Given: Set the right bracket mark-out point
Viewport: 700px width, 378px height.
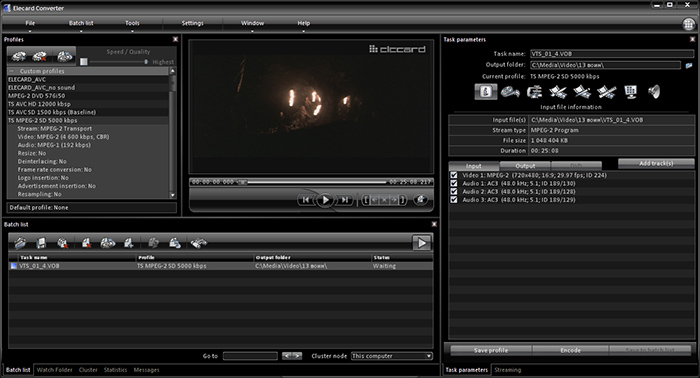Looking at the screenshot, I should [402, 200].
